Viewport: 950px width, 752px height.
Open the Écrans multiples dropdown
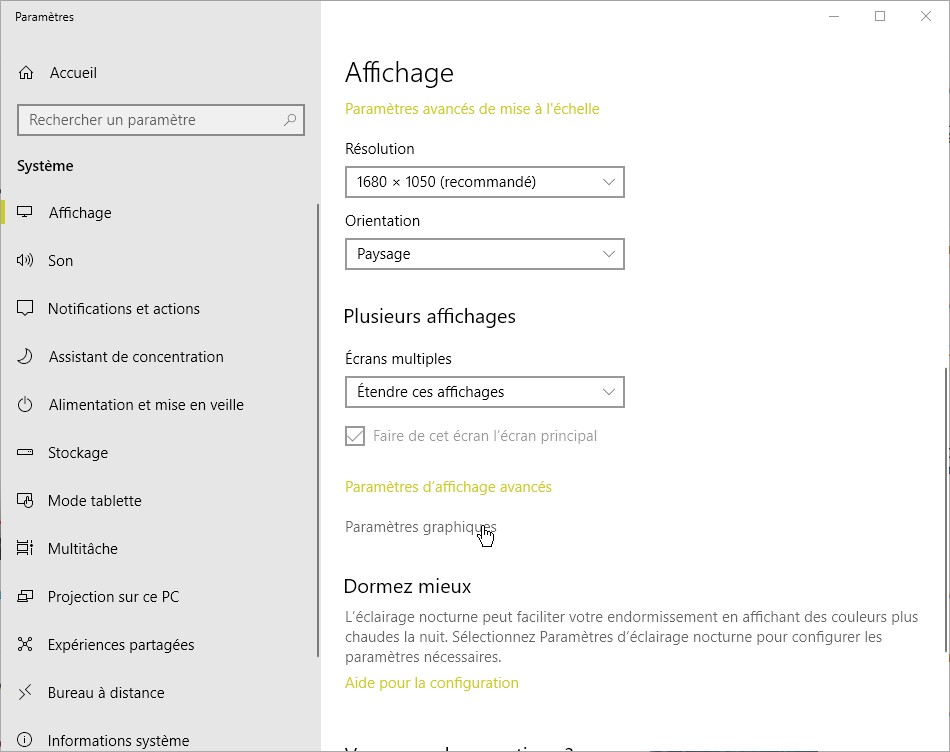[484, 392]
